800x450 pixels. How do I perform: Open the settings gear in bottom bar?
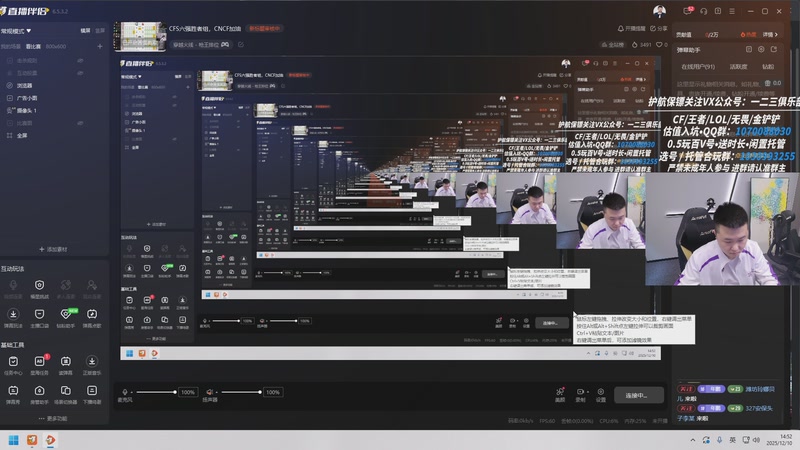601,392
